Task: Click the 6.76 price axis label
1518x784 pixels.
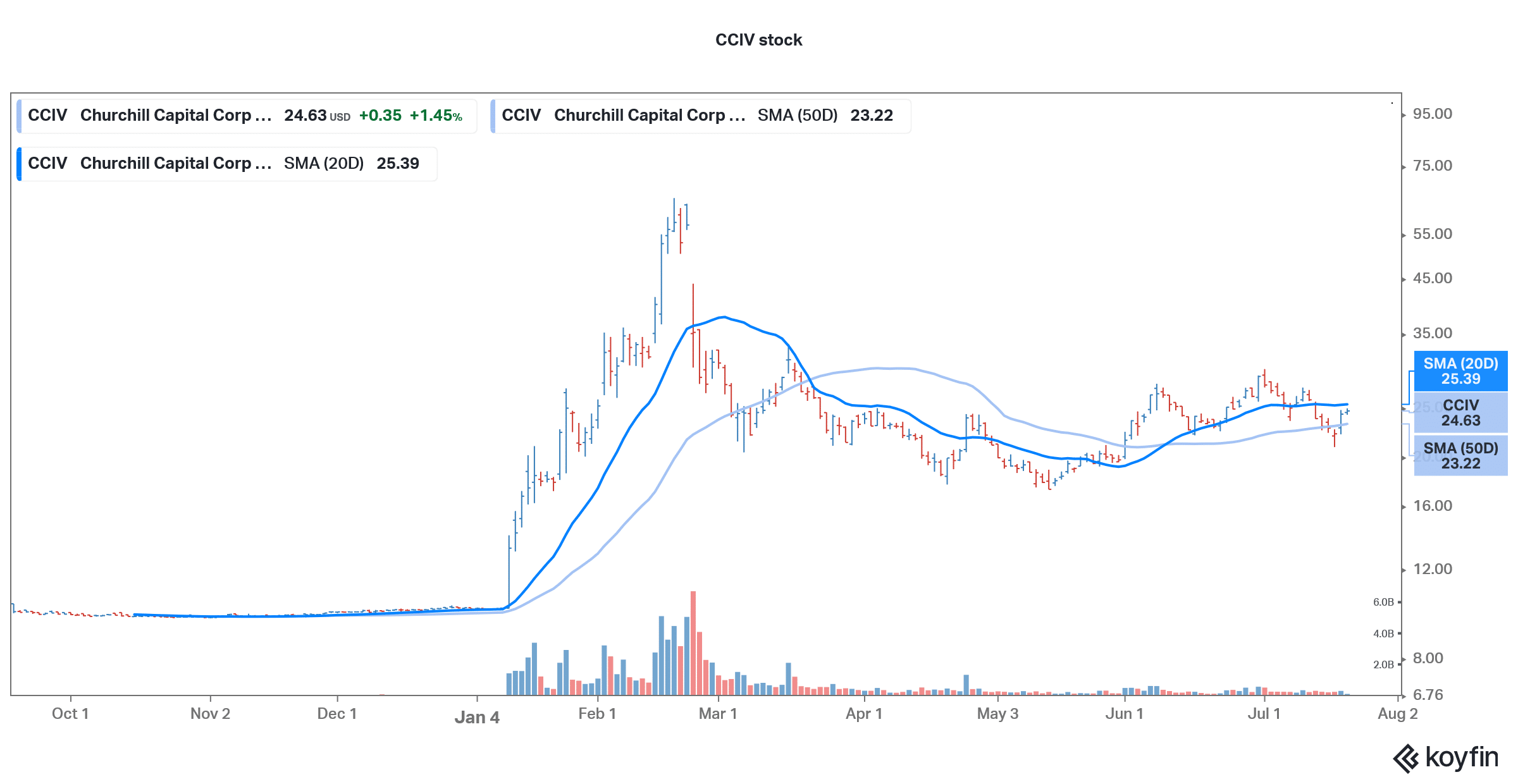Action: (x=1428, y=695)
